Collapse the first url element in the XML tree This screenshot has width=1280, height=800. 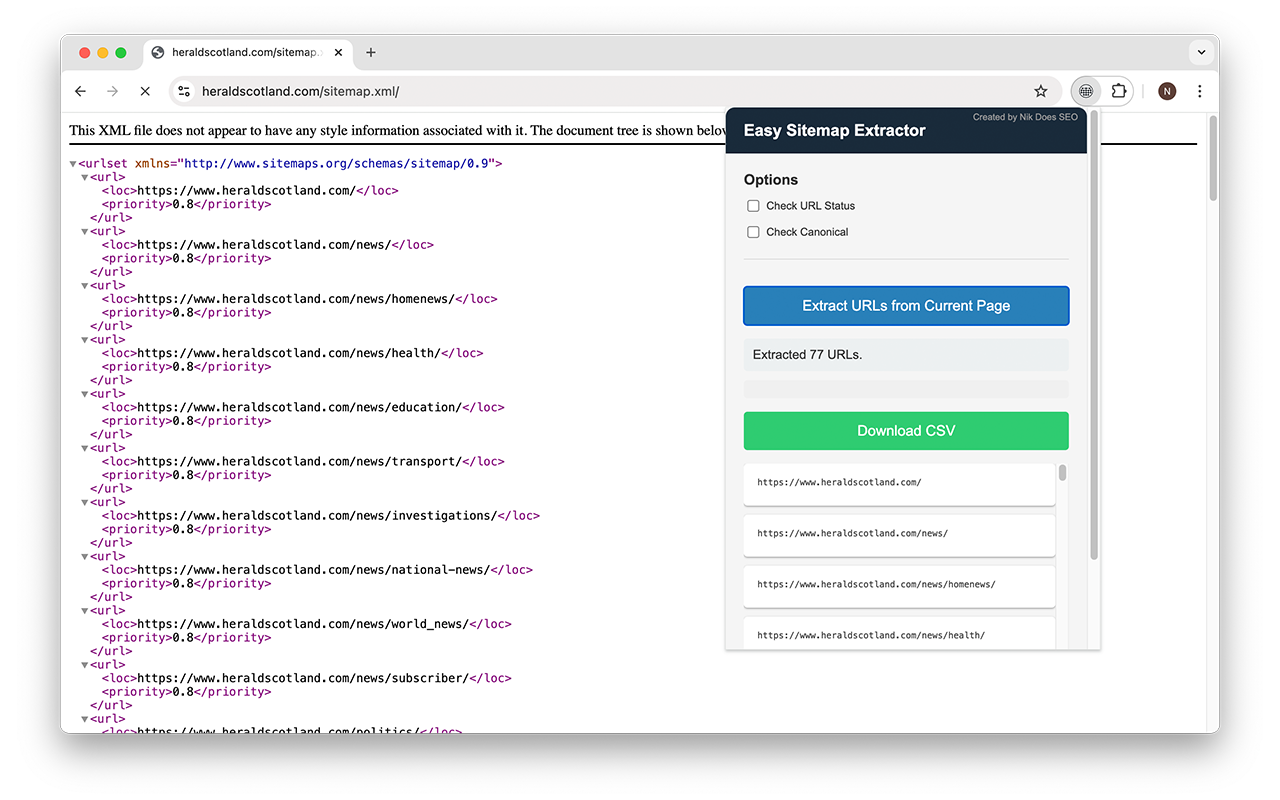(83, 176)
